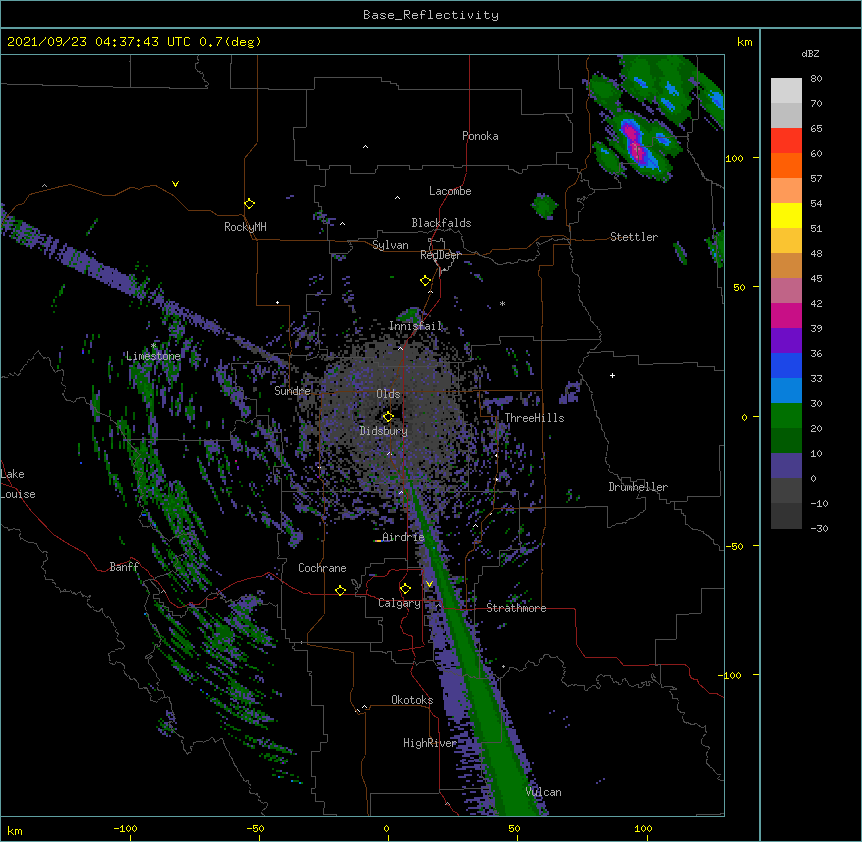Image resolution: width=862 pixels, height=842 pixels.
Task: Select the yellow diamond marker between Olds and Didsbury
Action: click(x=388, y=417)
